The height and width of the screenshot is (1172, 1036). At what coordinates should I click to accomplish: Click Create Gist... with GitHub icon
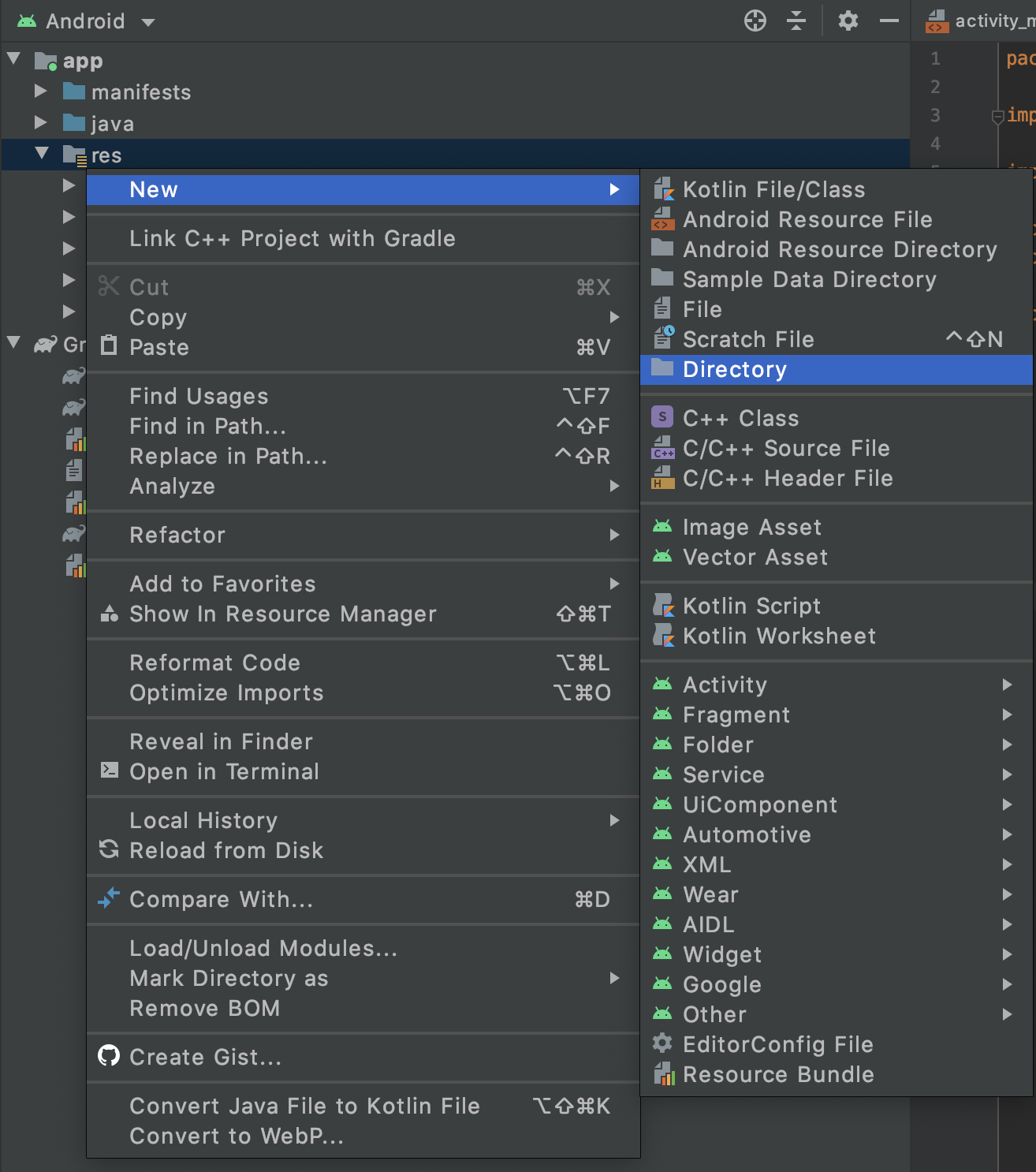[x=363, y=1058]
